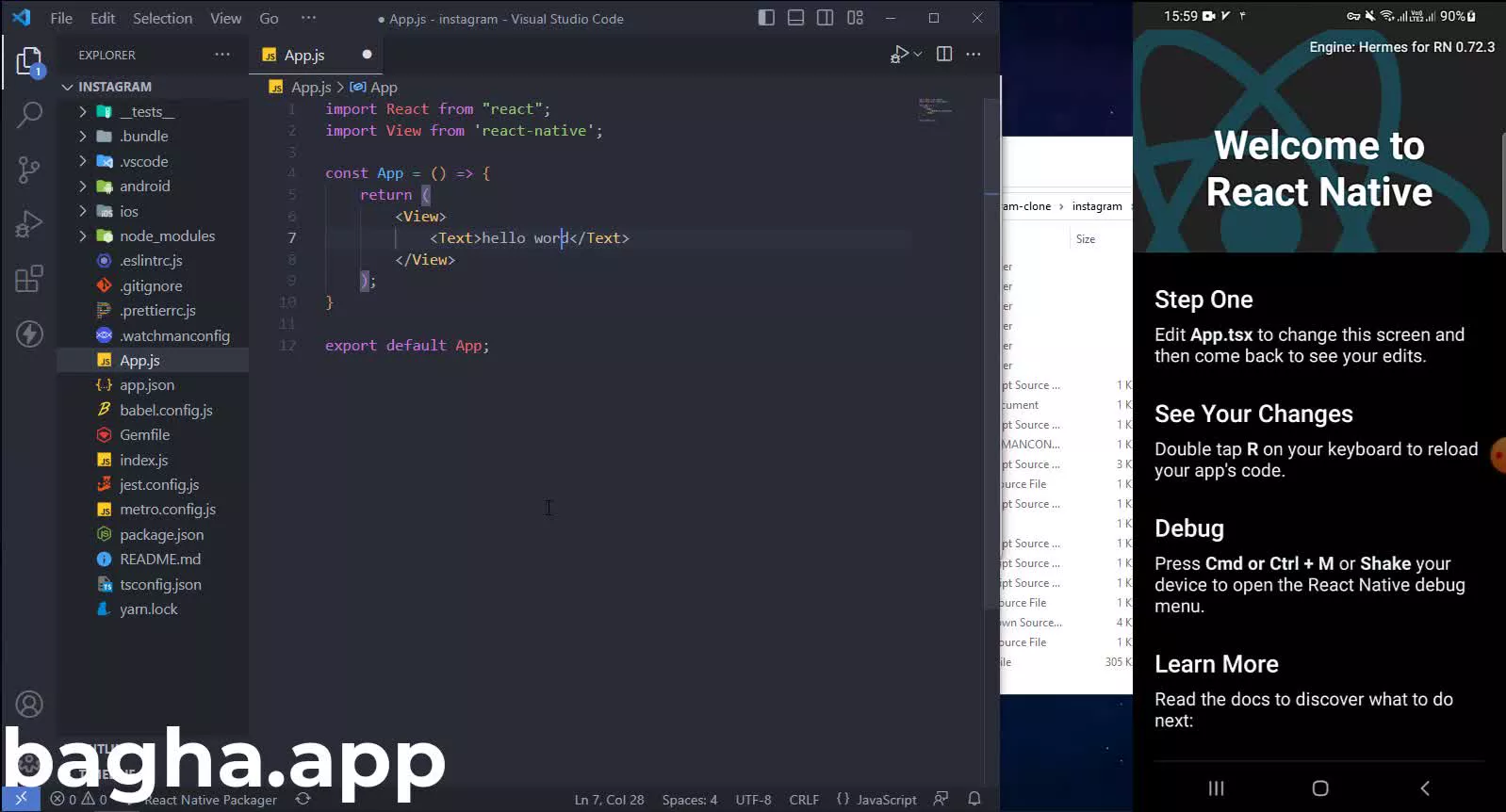This screenshot has height=812, width=1506.
Task: Open the metro.config.js file
Action: [153, 509]
